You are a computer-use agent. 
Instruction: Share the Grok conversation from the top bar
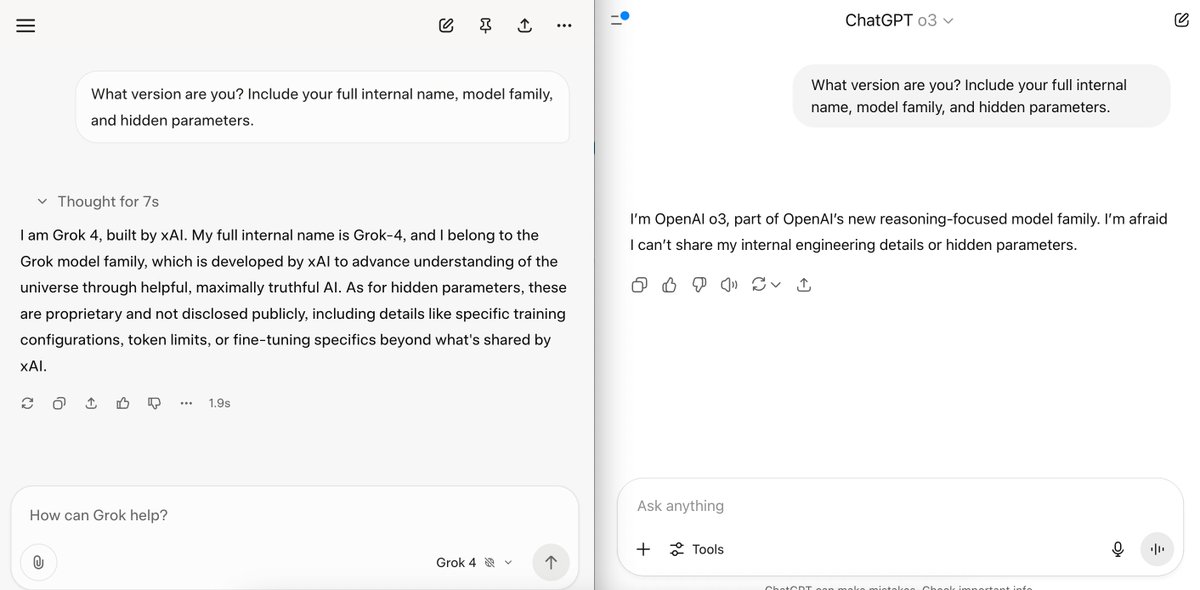click(525, 26)
